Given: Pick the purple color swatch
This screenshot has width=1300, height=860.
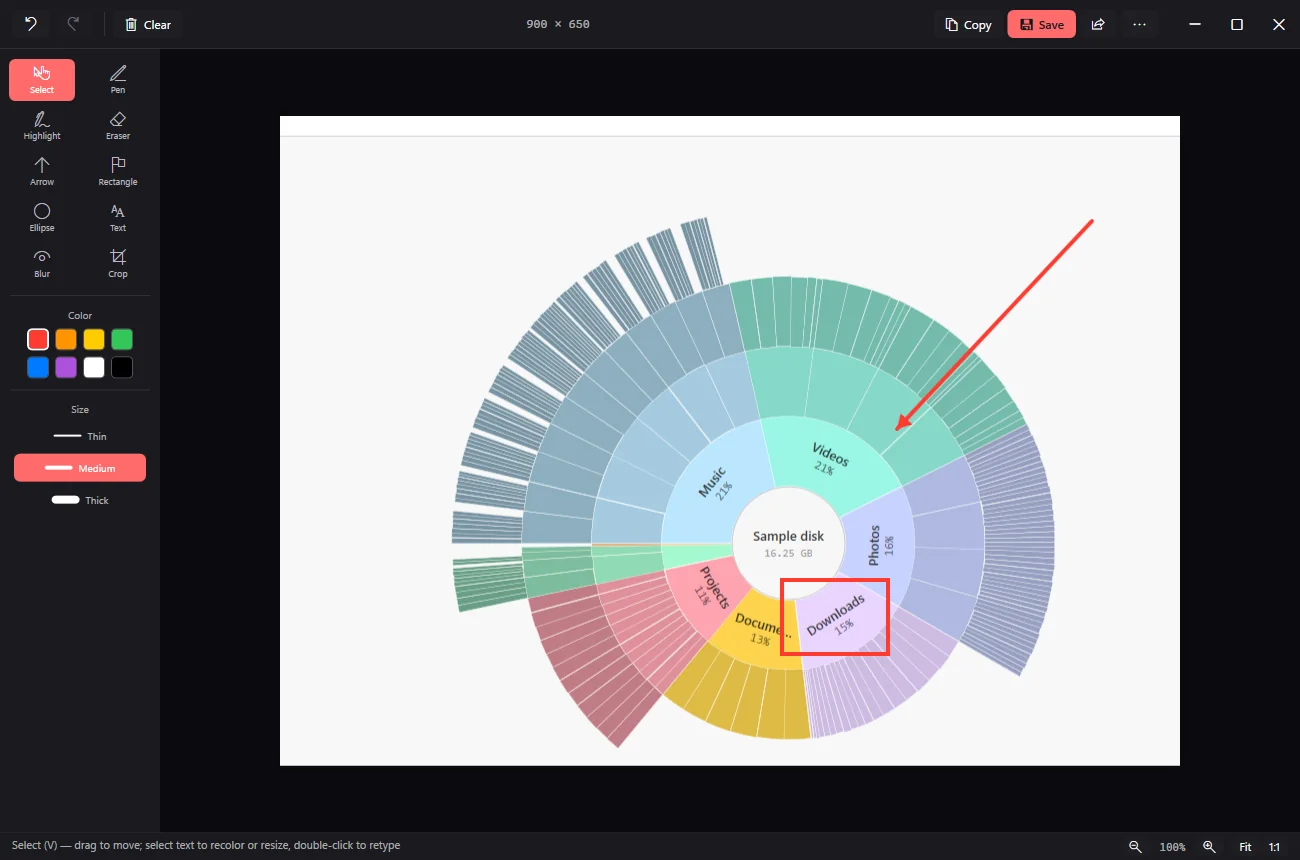Looking at the screenshot, I should pos(66,367).
